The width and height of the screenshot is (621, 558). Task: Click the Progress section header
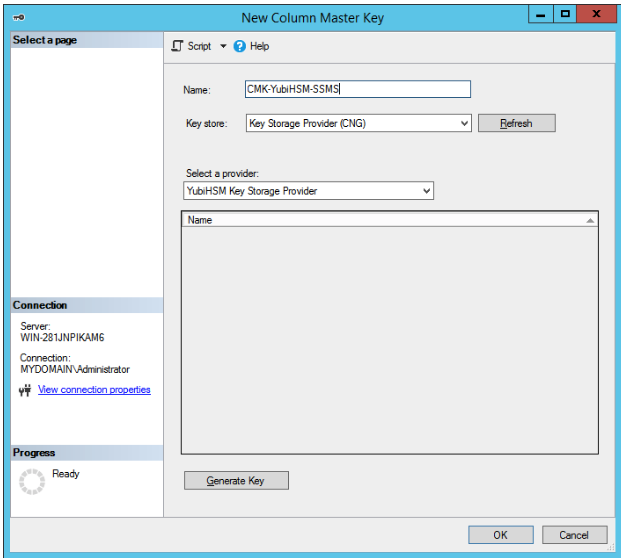tap(86, 453)
